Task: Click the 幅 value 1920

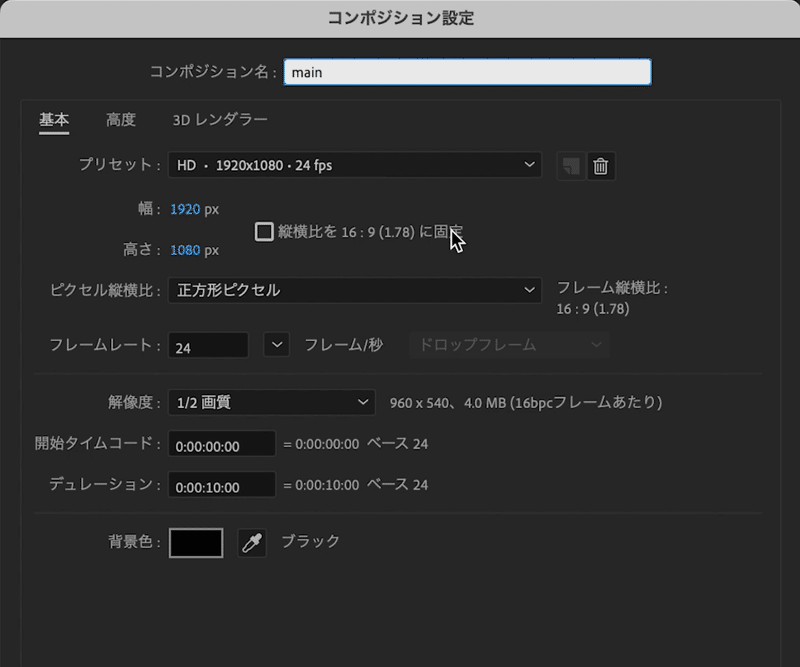Action: [185, 209]
